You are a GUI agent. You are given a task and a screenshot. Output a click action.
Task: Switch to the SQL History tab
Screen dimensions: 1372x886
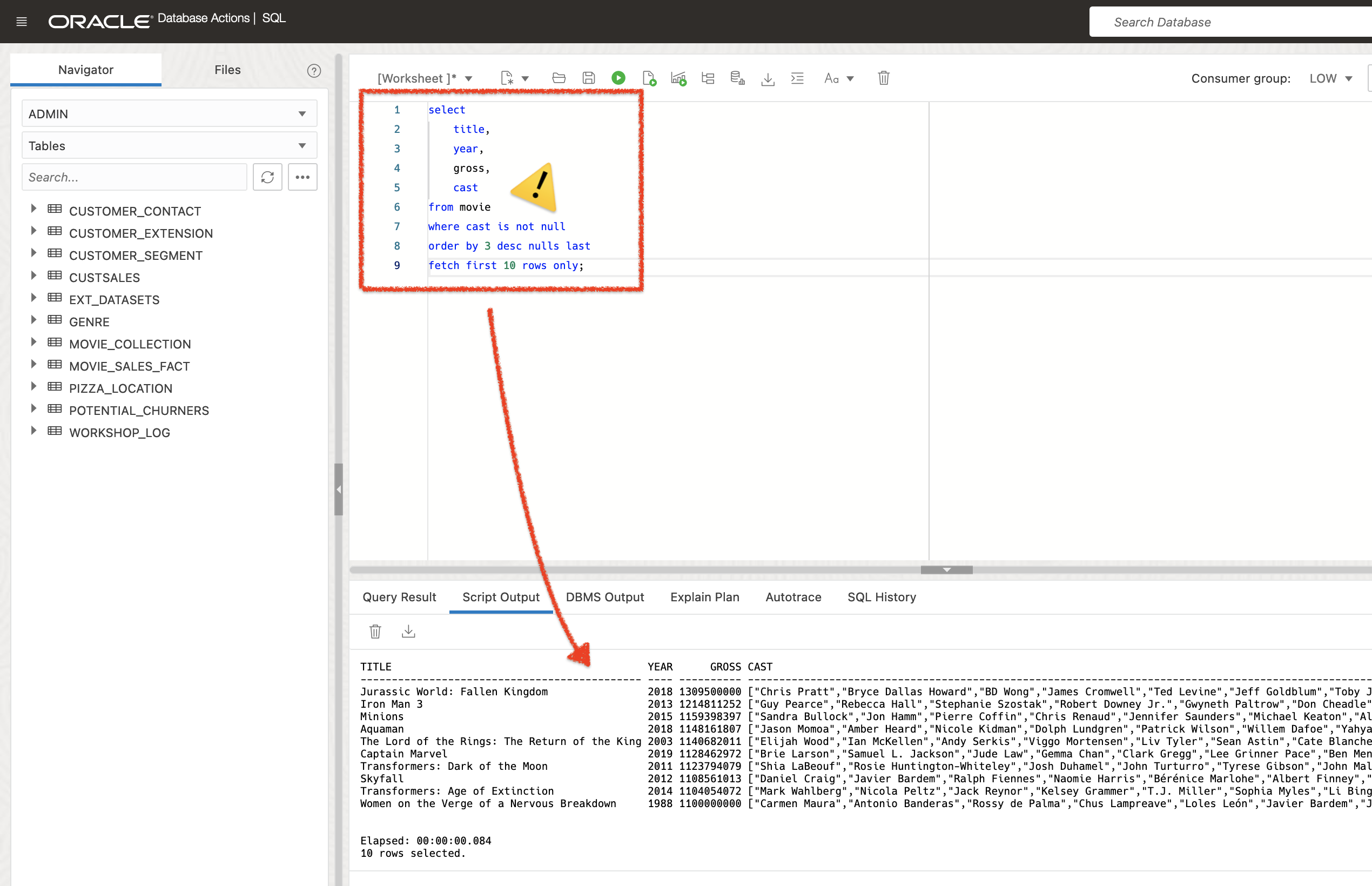[882, 597]
